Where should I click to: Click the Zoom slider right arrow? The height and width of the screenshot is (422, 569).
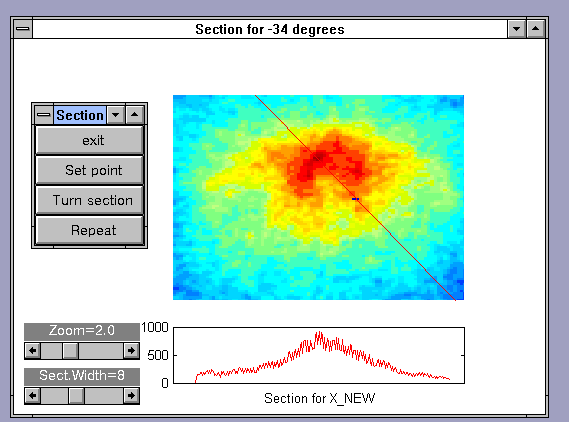pos(131,351)
